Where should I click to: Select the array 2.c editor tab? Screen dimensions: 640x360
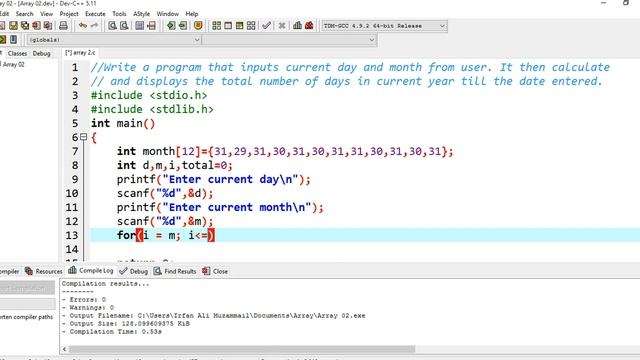coord(80,53)
